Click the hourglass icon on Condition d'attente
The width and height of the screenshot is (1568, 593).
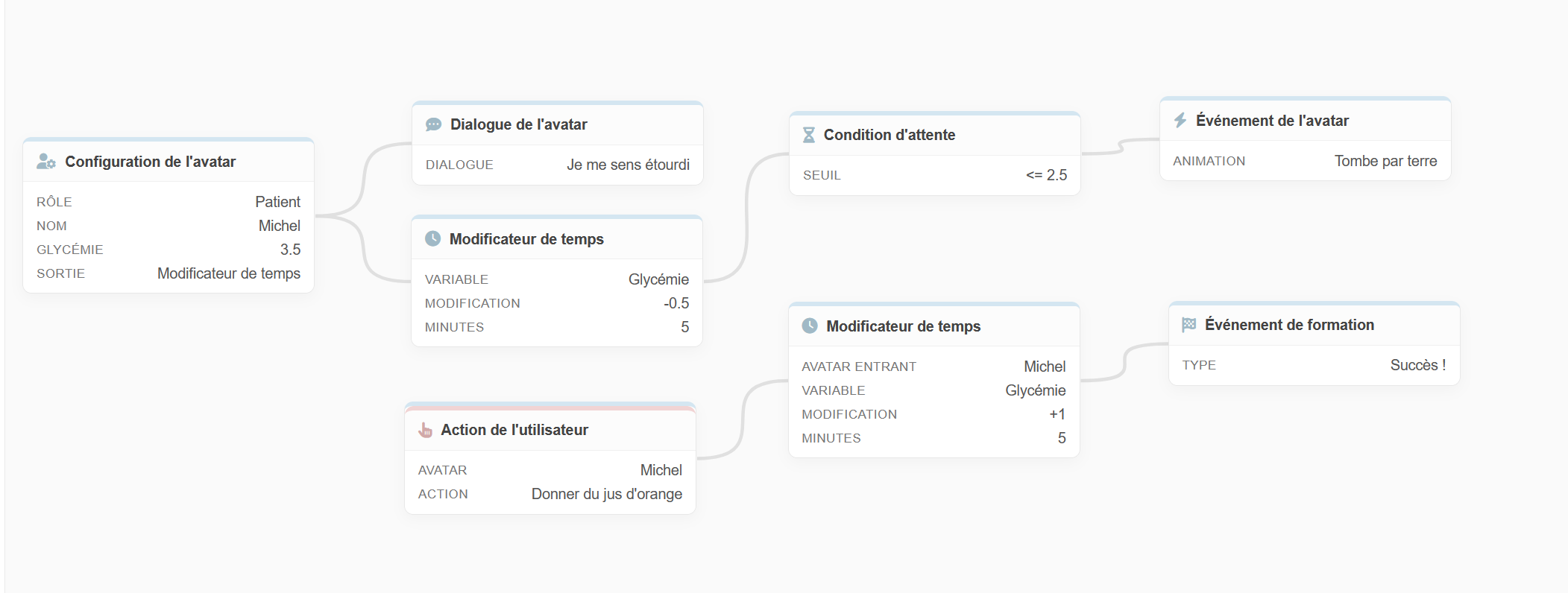[808, 135]
